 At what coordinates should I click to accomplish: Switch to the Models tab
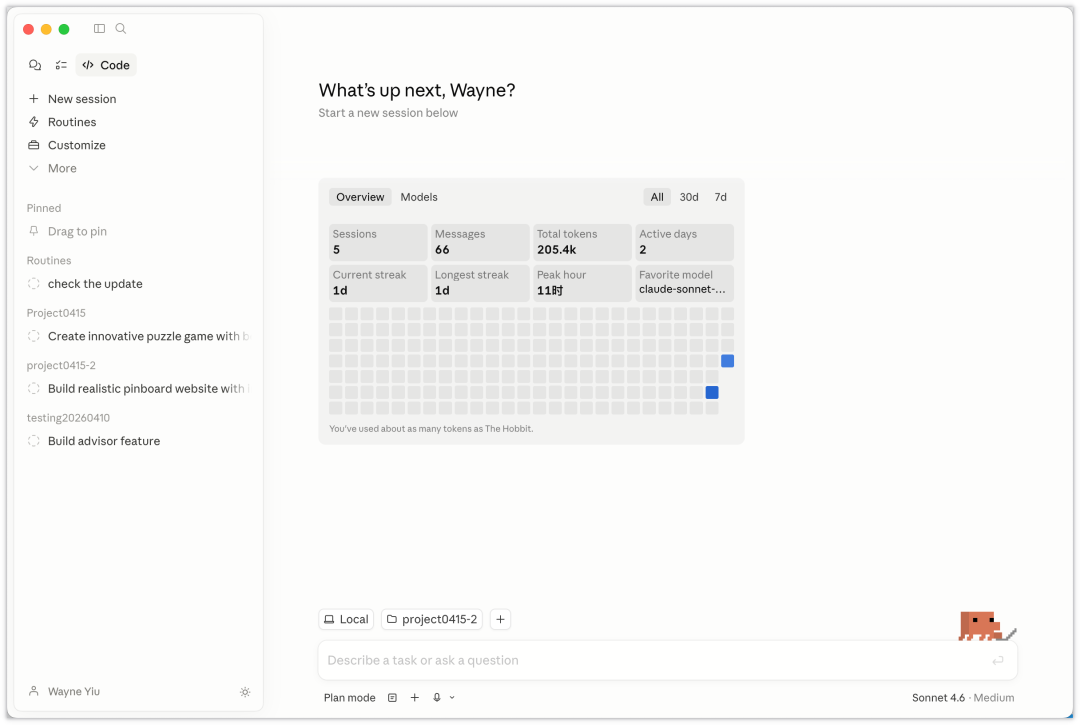pos(419,197)
